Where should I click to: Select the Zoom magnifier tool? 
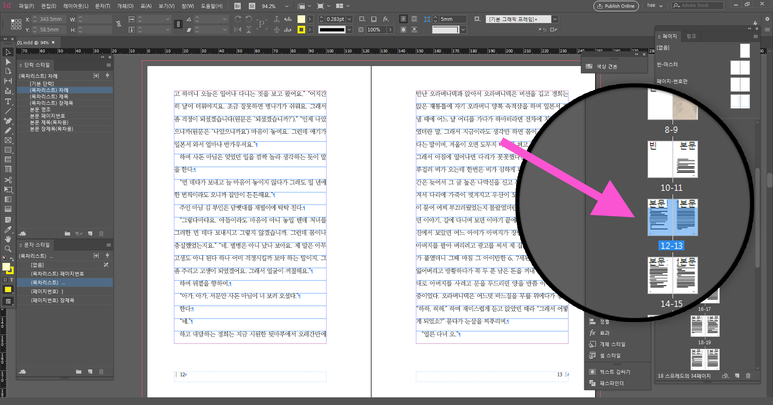(7, 249)
